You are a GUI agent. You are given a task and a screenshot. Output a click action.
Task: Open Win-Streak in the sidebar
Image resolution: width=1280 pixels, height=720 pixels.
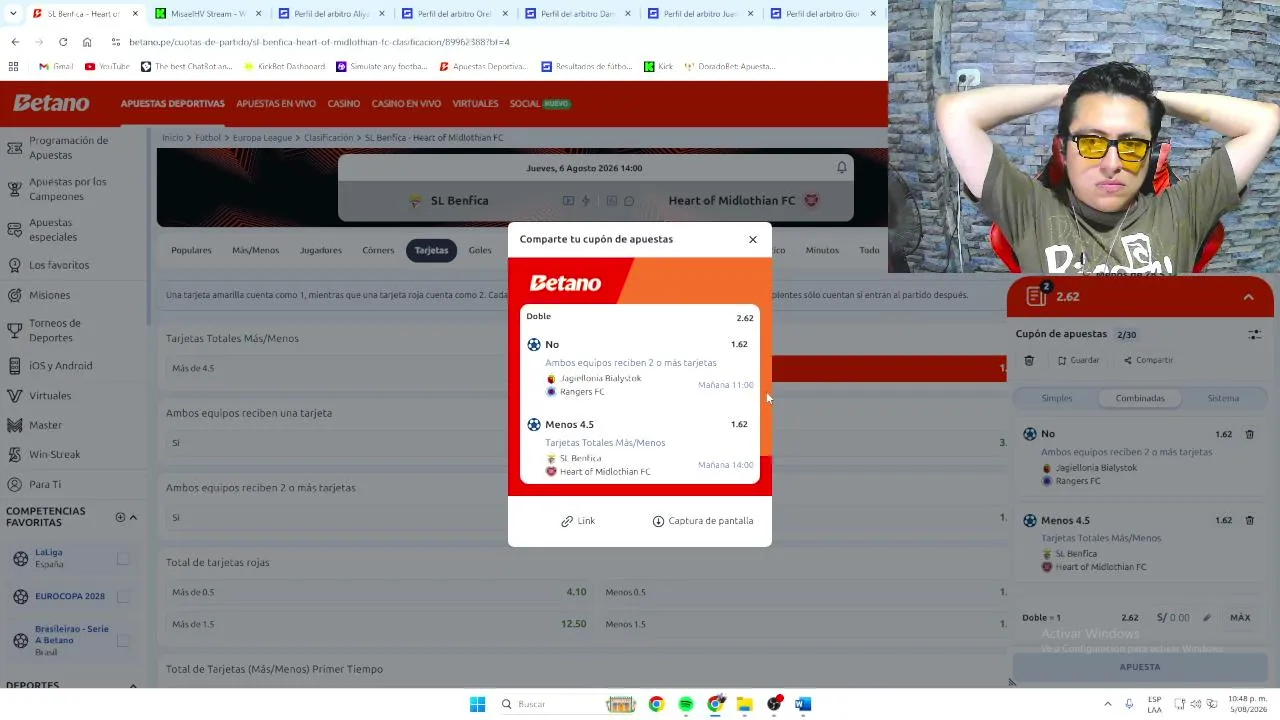[x=54, y=454]
